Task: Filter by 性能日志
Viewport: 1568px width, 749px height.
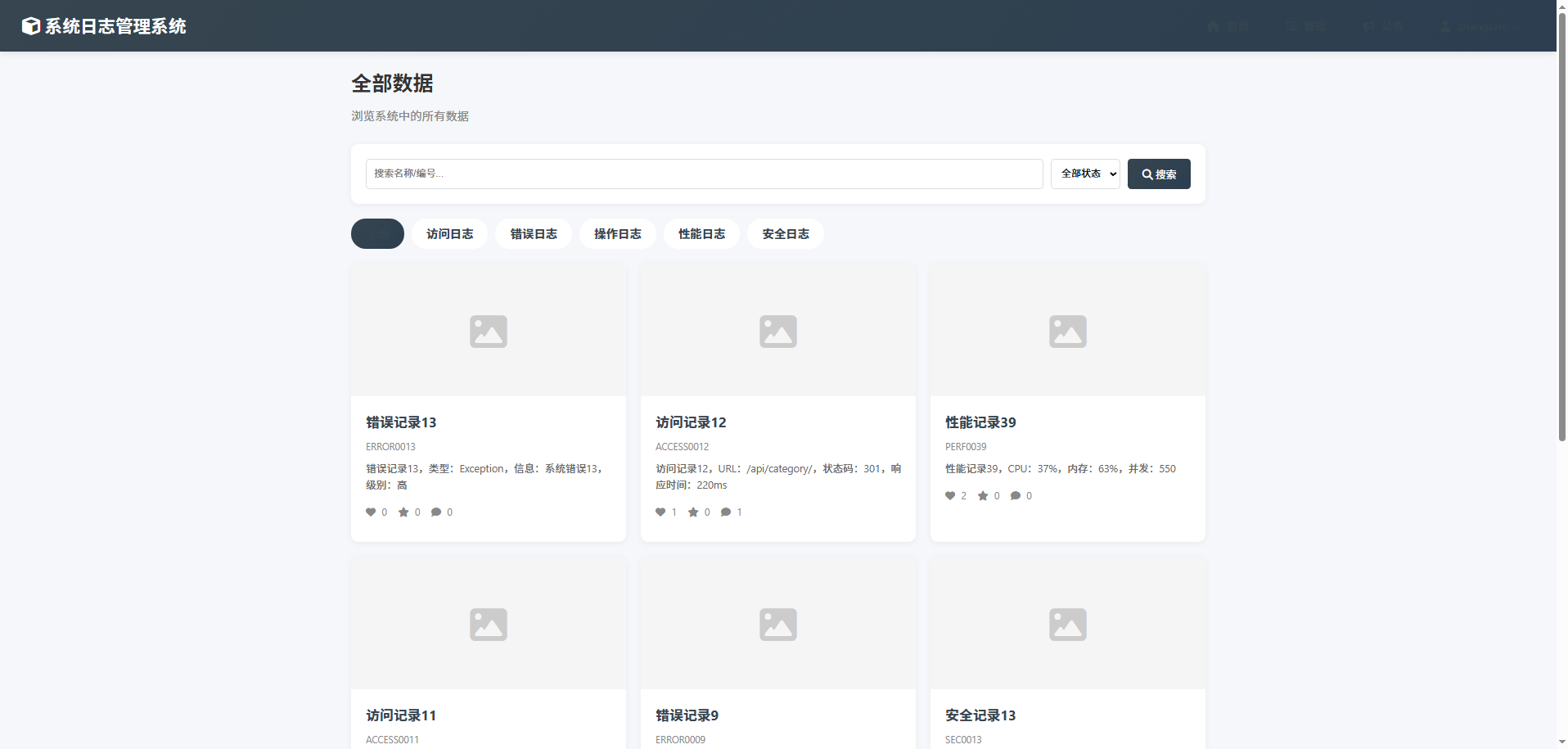Action: click(701, 233)
